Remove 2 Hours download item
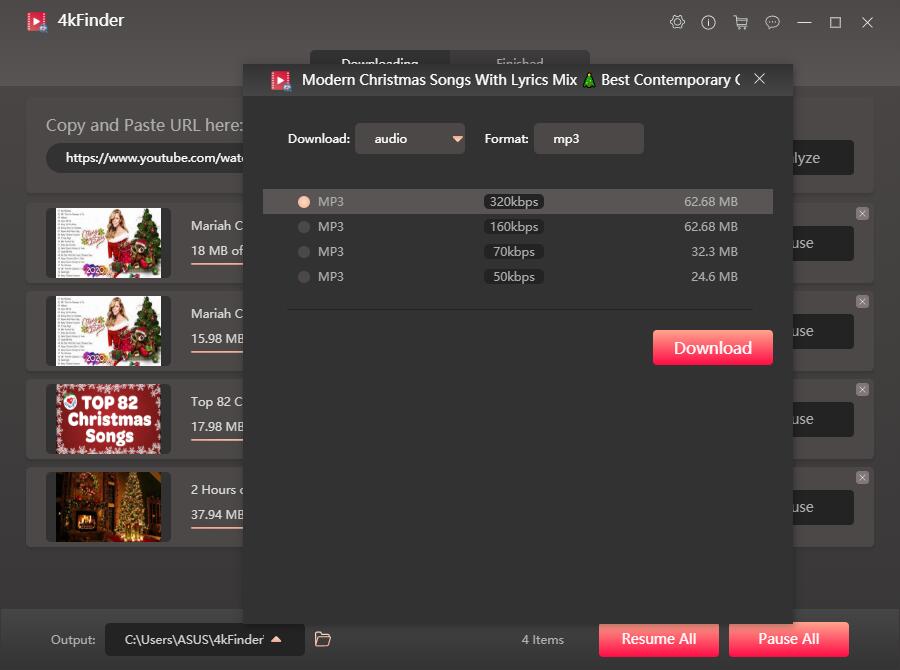The width and height of the screenshot is (900, 670). (862, 477)
